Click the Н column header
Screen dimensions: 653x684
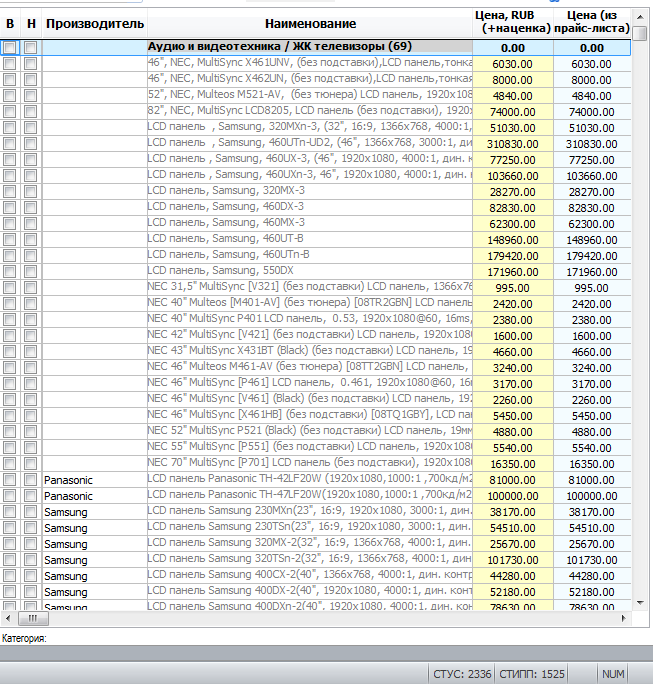point(31,24)
